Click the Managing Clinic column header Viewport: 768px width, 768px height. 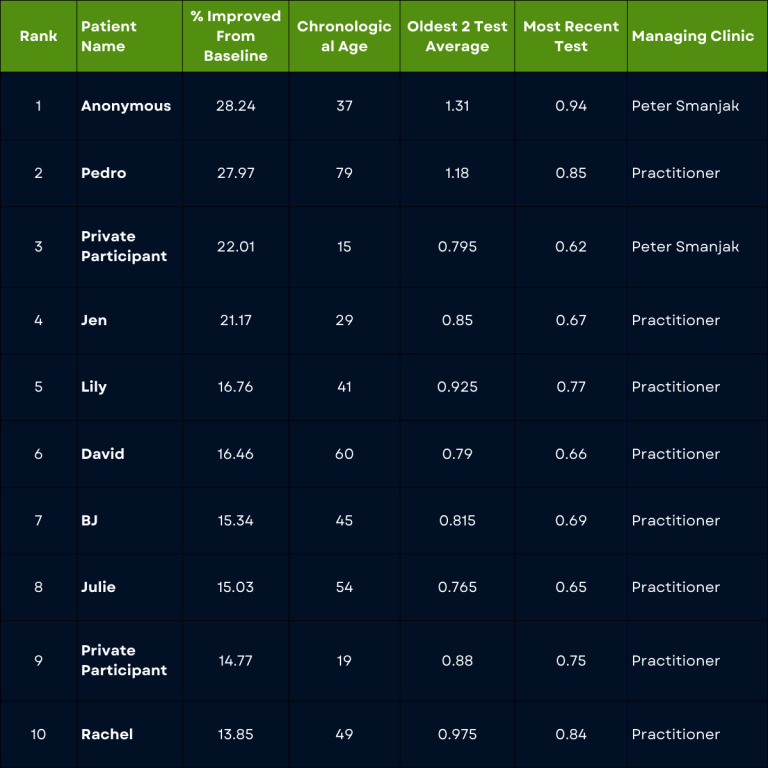click(691, 36)
